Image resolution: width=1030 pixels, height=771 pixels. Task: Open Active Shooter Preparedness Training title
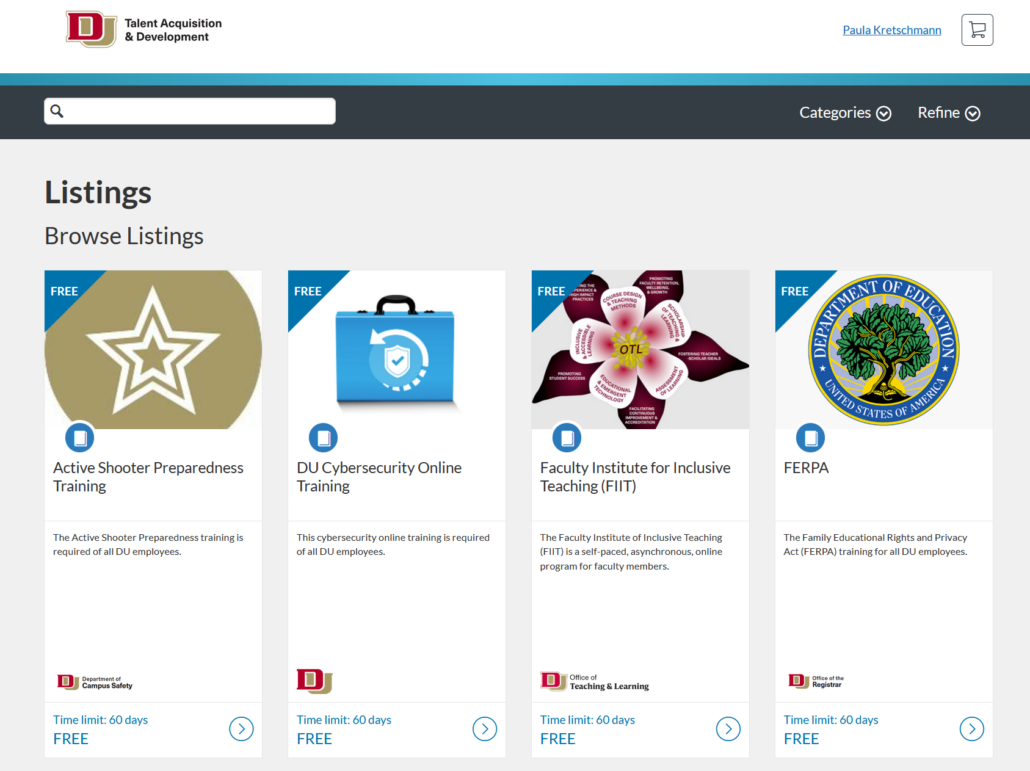pos(148,477)
